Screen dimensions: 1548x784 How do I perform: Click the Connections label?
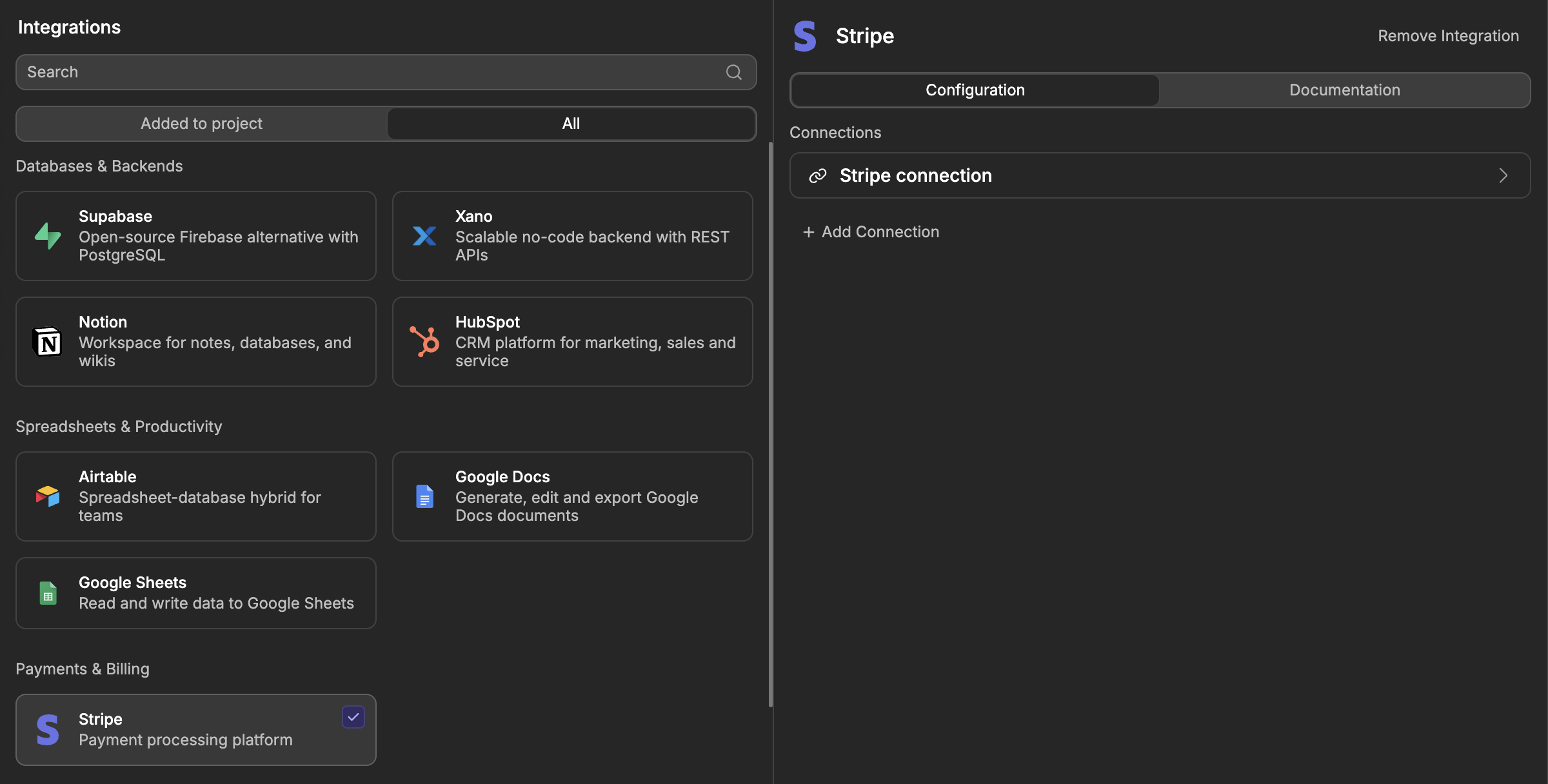(x=835, y=133)
